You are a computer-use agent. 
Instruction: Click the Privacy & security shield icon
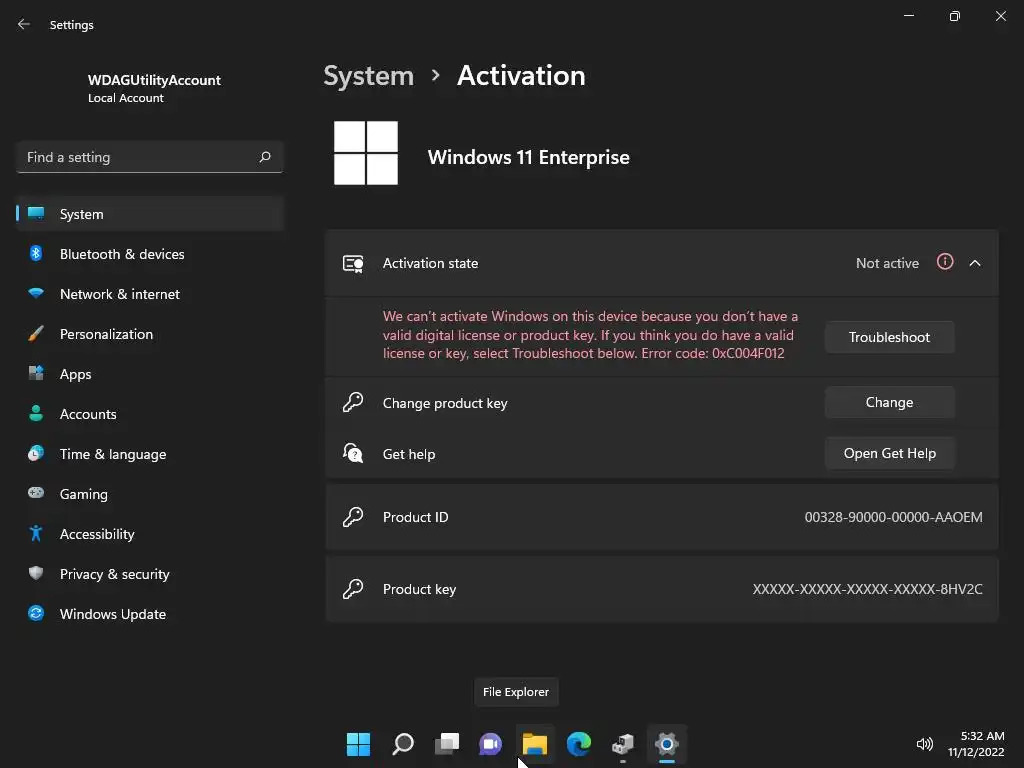[36, 573]
